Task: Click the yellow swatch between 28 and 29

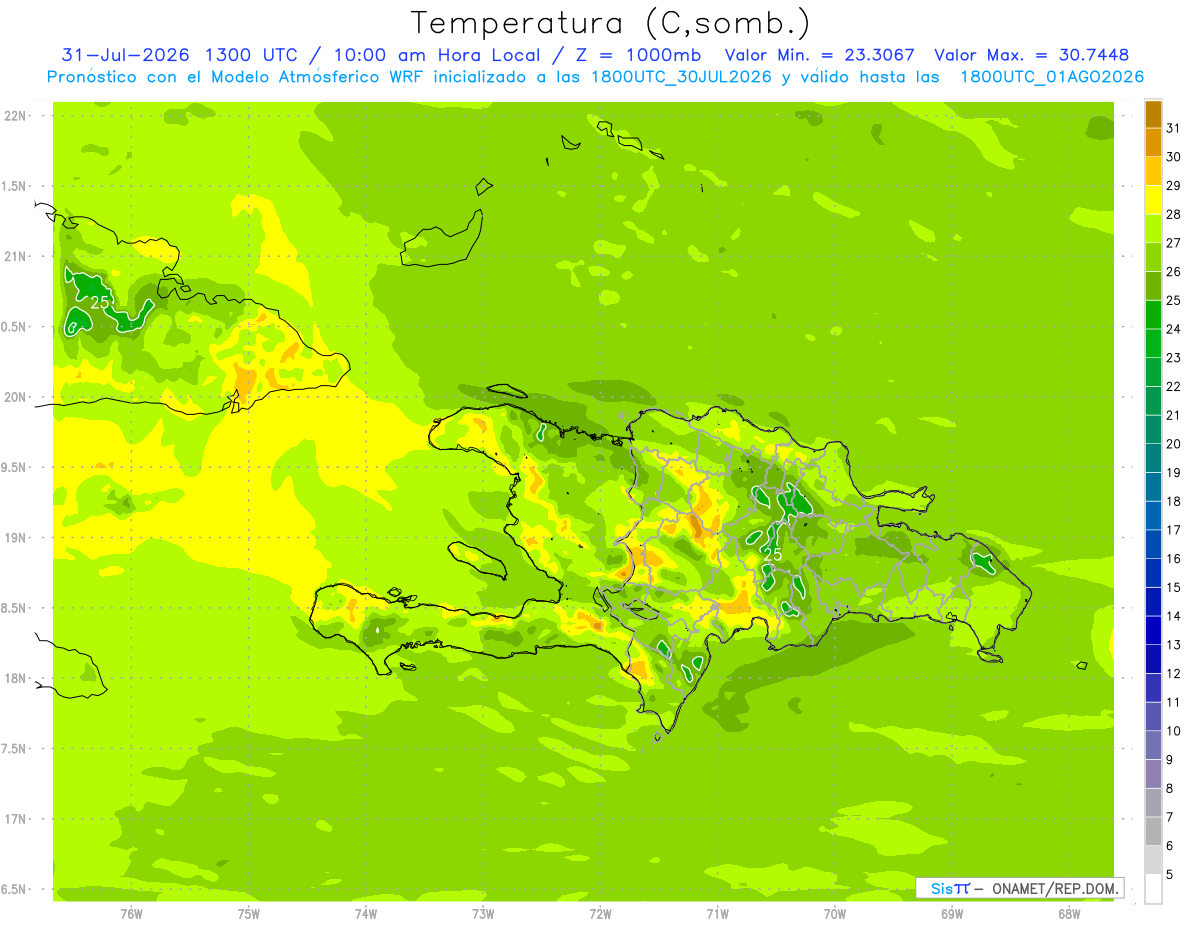Action: [1153, 199]
